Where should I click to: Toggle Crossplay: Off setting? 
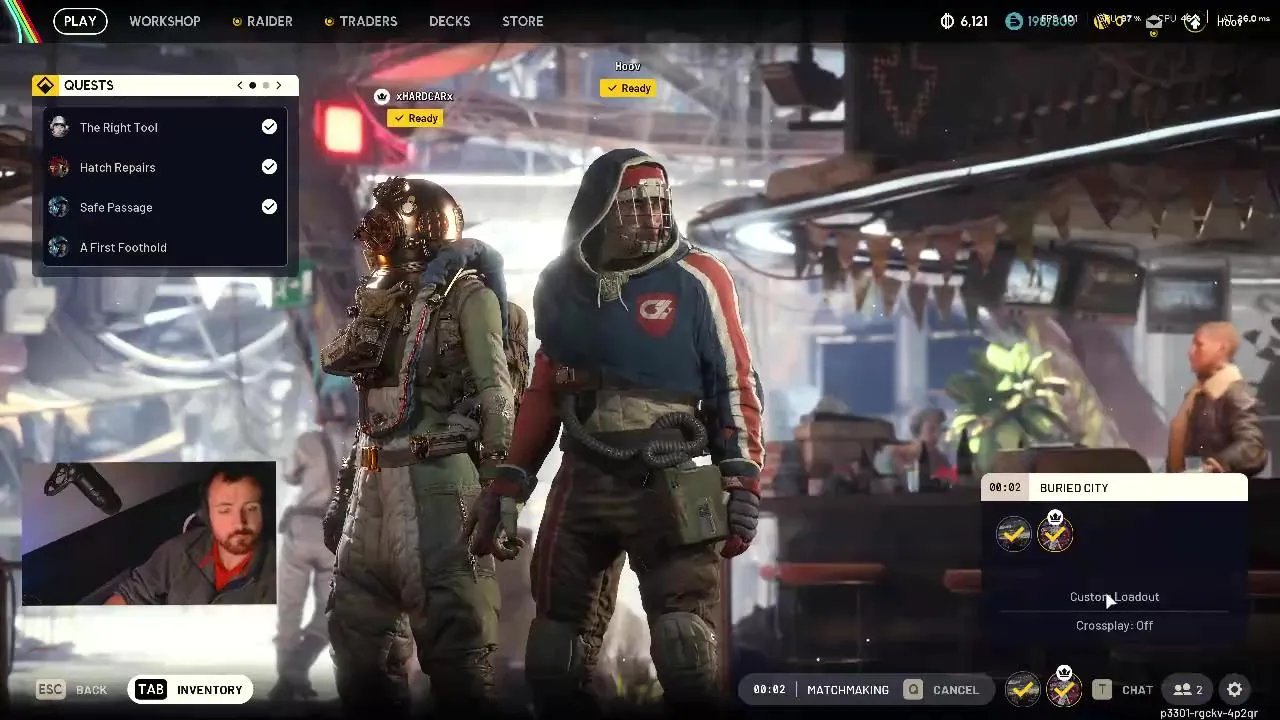pyautogui.click(x=1114, y=626)
